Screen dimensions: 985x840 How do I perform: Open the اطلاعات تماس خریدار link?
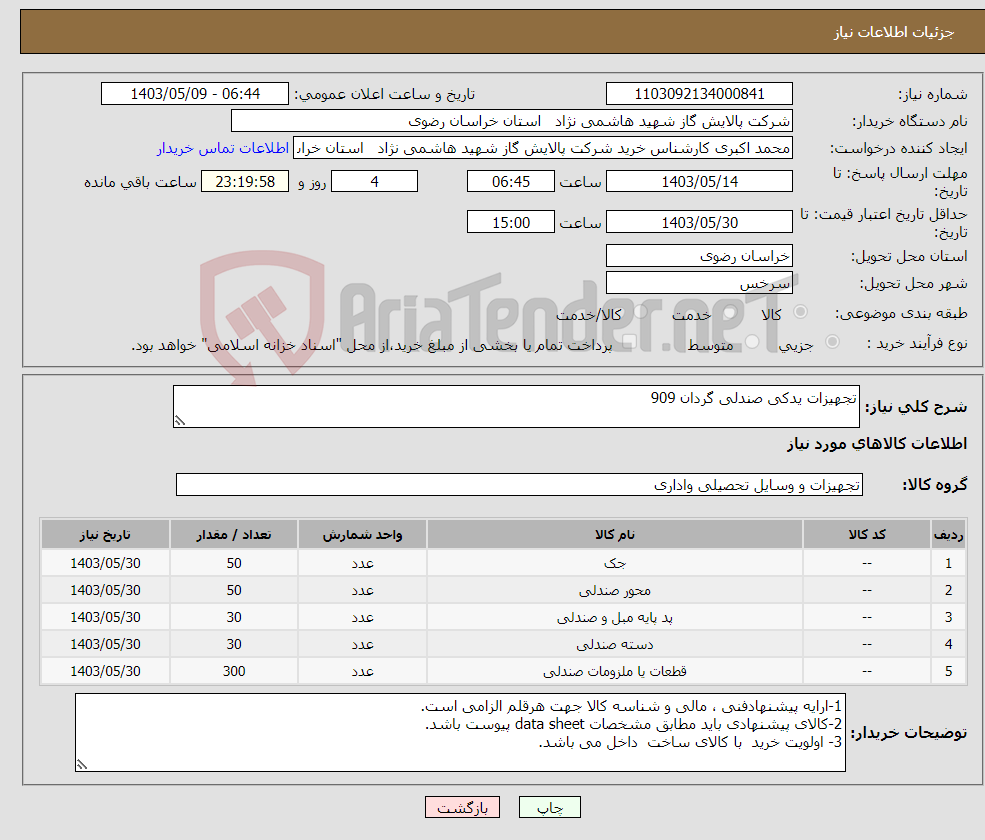(x=223, y=148)
